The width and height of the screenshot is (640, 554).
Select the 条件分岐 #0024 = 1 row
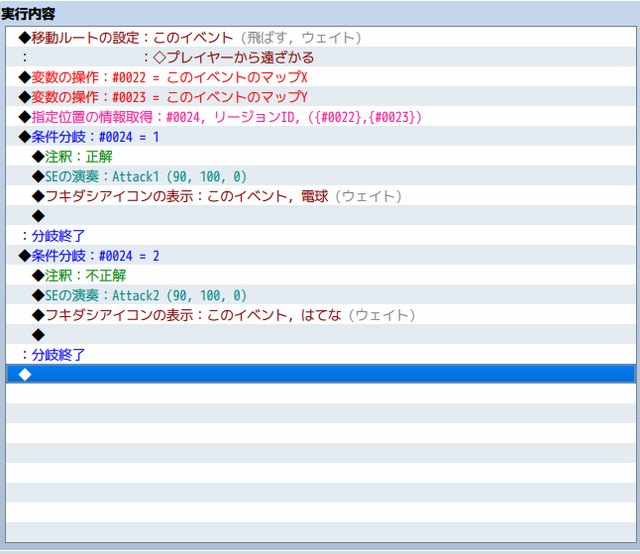[321, 137]
